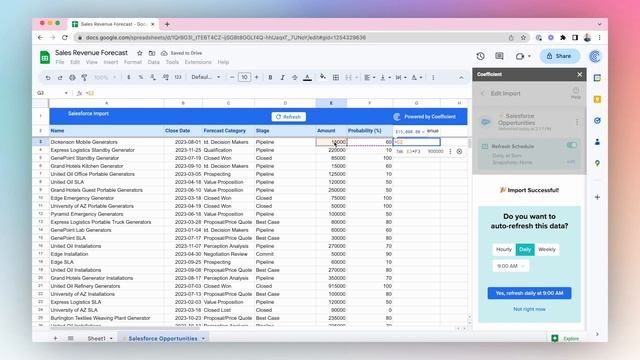Open the Insert menu

111,62
